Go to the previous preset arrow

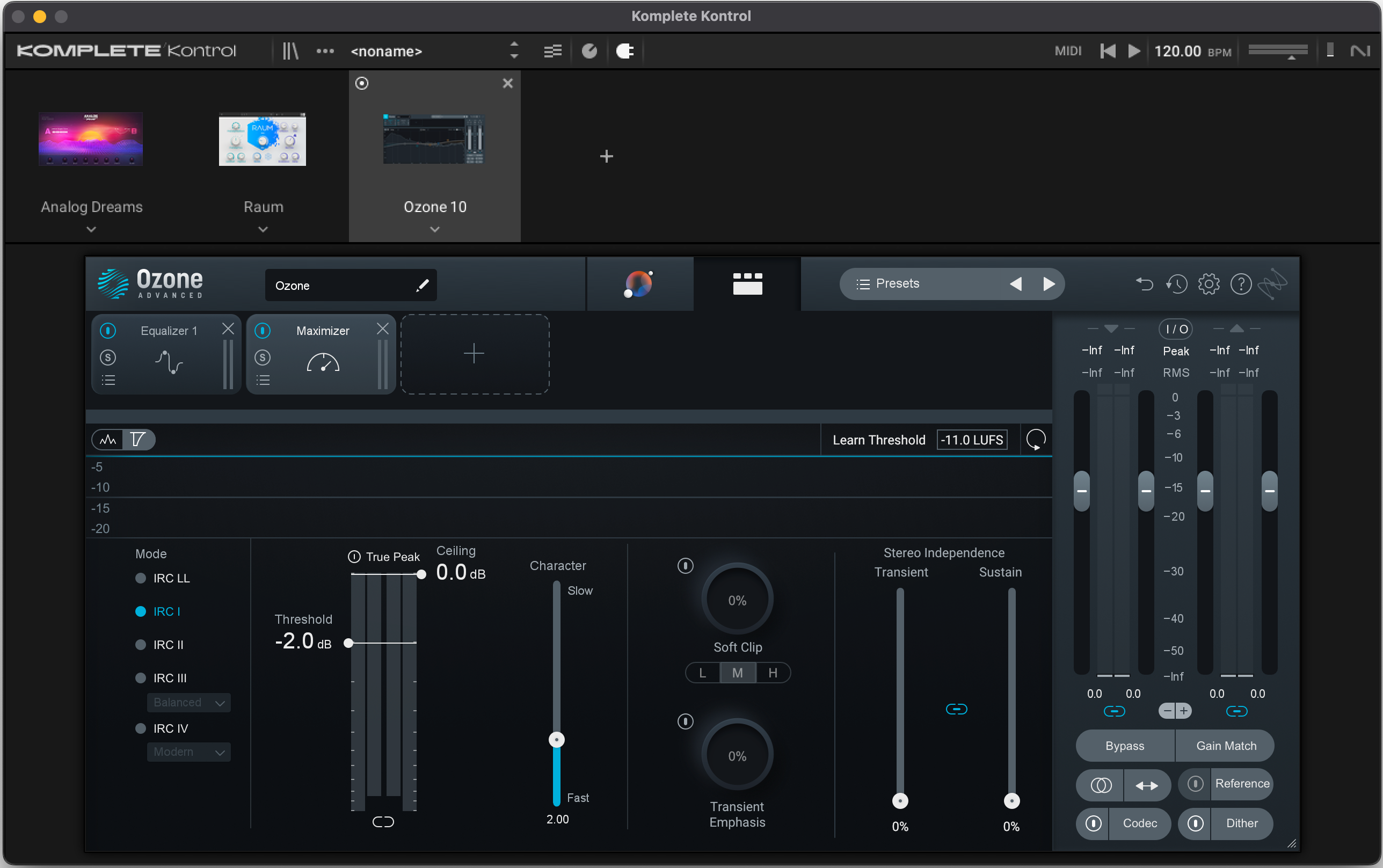1015,283
